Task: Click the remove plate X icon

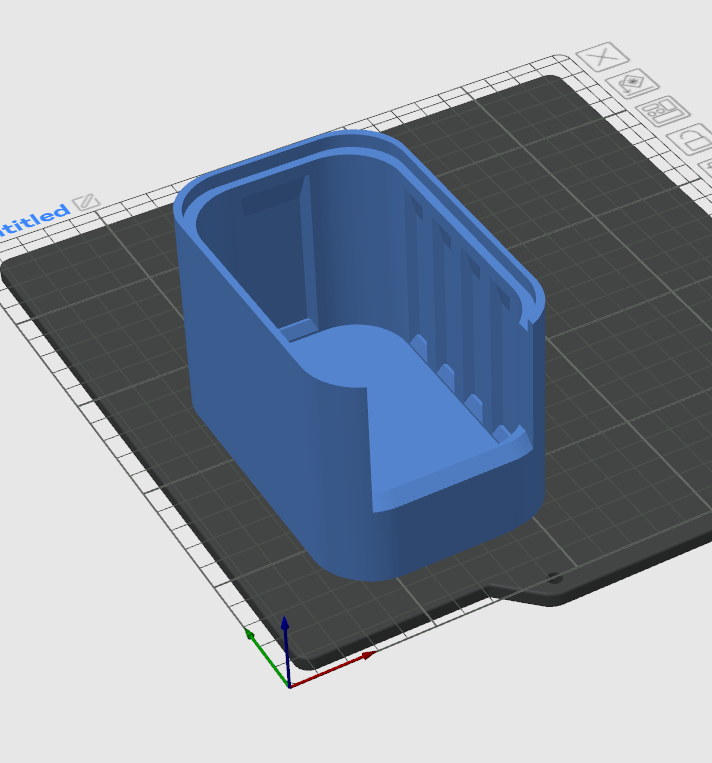Action: click(x=602, y=56)
